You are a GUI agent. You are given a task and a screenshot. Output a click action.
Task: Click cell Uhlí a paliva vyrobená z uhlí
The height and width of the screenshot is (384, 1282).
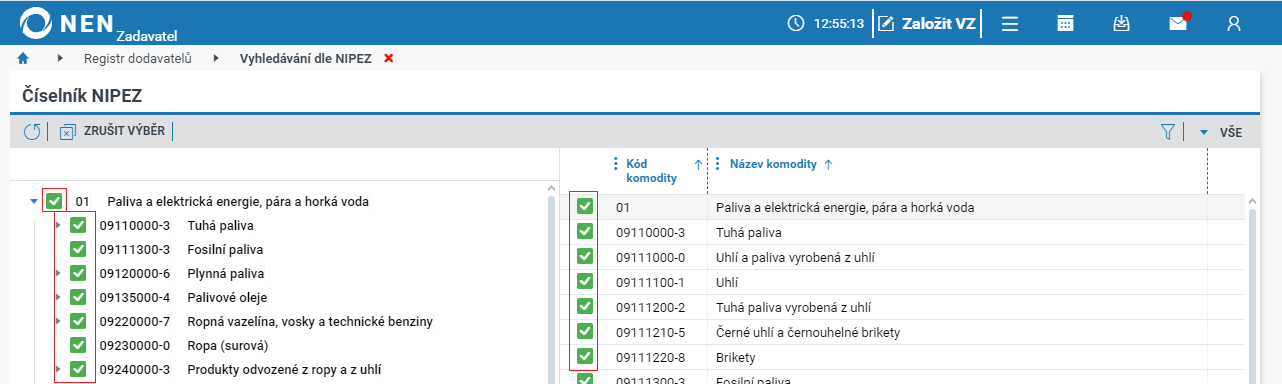click(795, 257)
